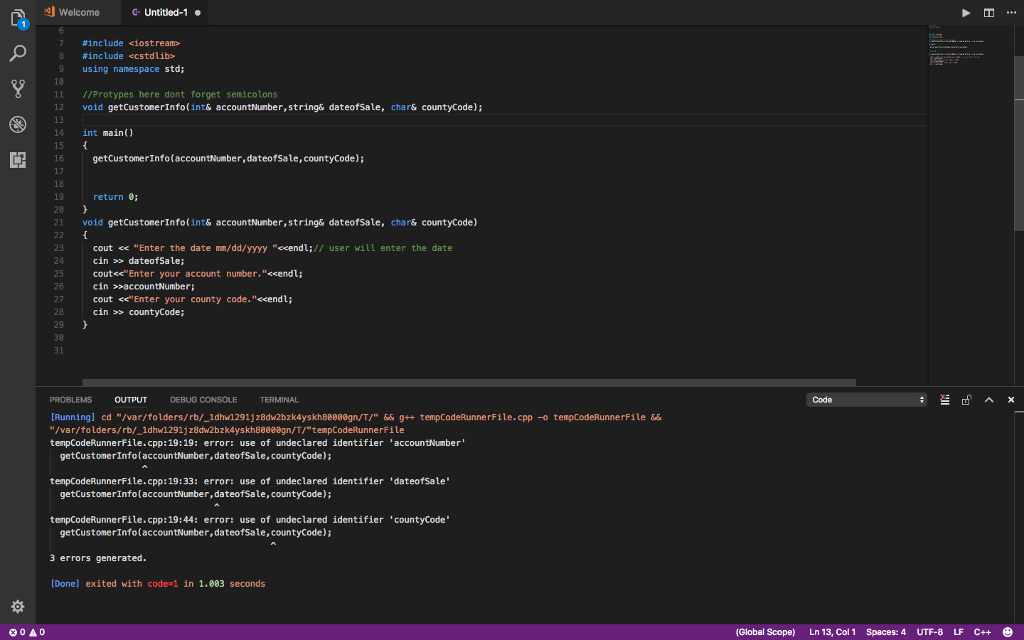Toggle output scroll lock
Screen dimensions: 1024x640
pos(967,400)
